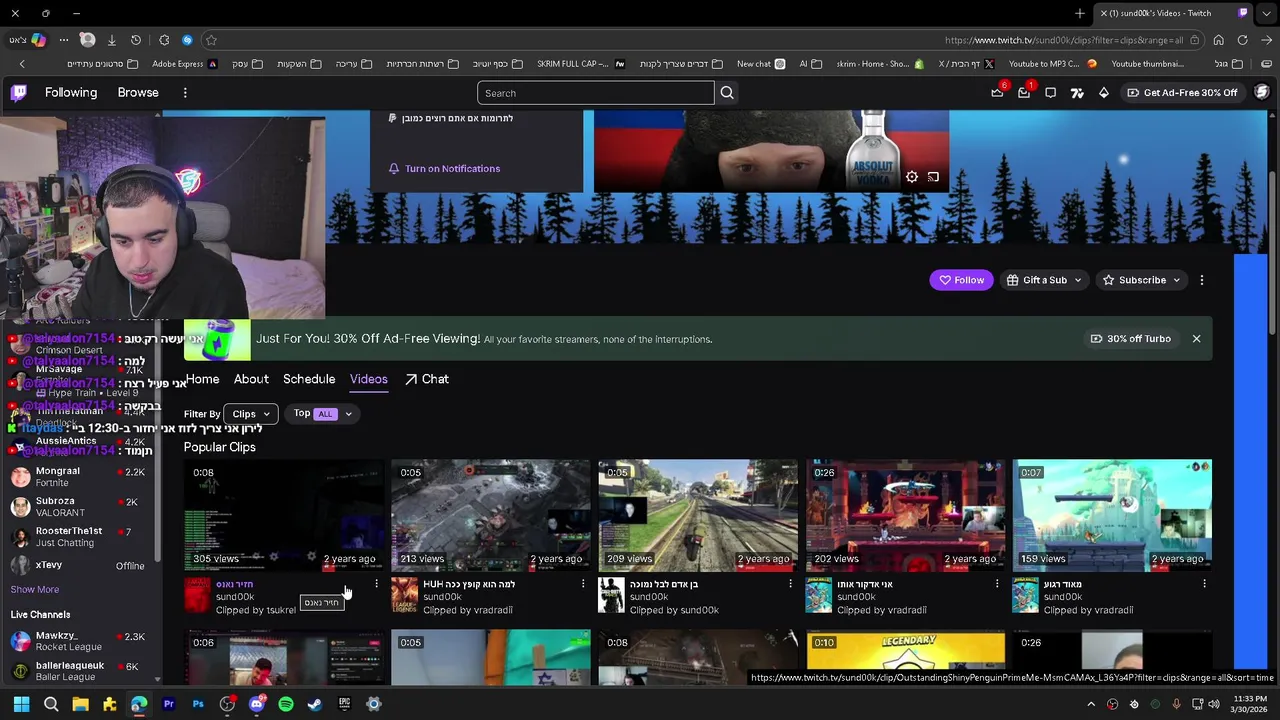Open options menu for 209 views clip
The image size is (1280, 720).
pyautogui.click(x=790, y=584)
